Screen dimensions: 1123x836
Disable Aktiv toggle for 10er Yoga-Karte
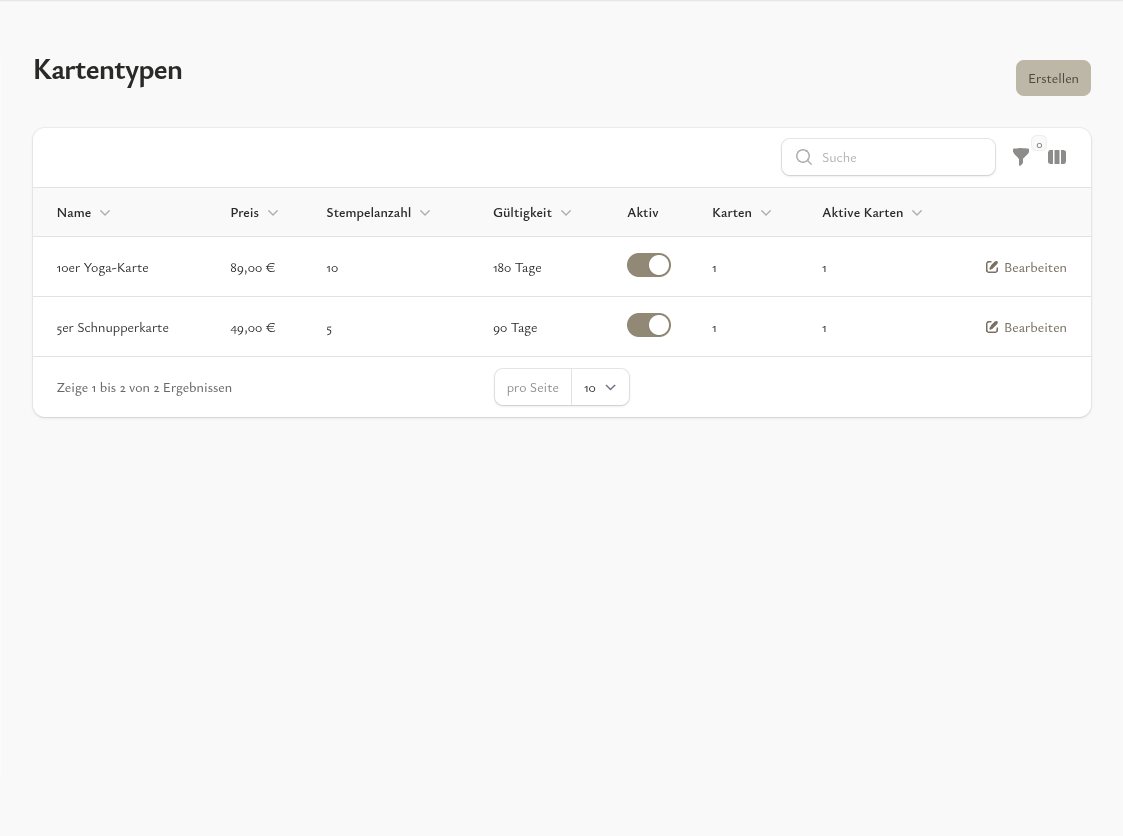point(649,265)
